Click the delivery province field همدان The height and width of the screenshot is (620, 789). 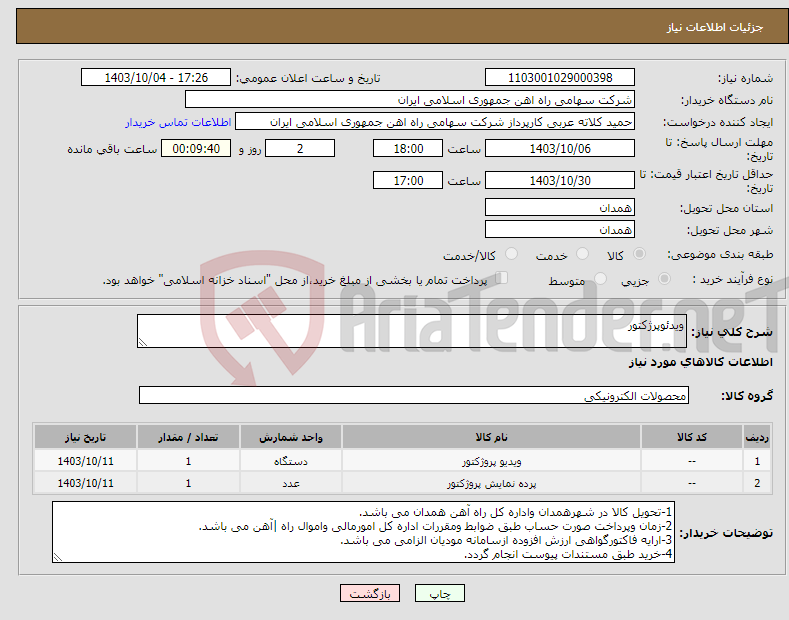pyautogui.click(x=560, y=207)
